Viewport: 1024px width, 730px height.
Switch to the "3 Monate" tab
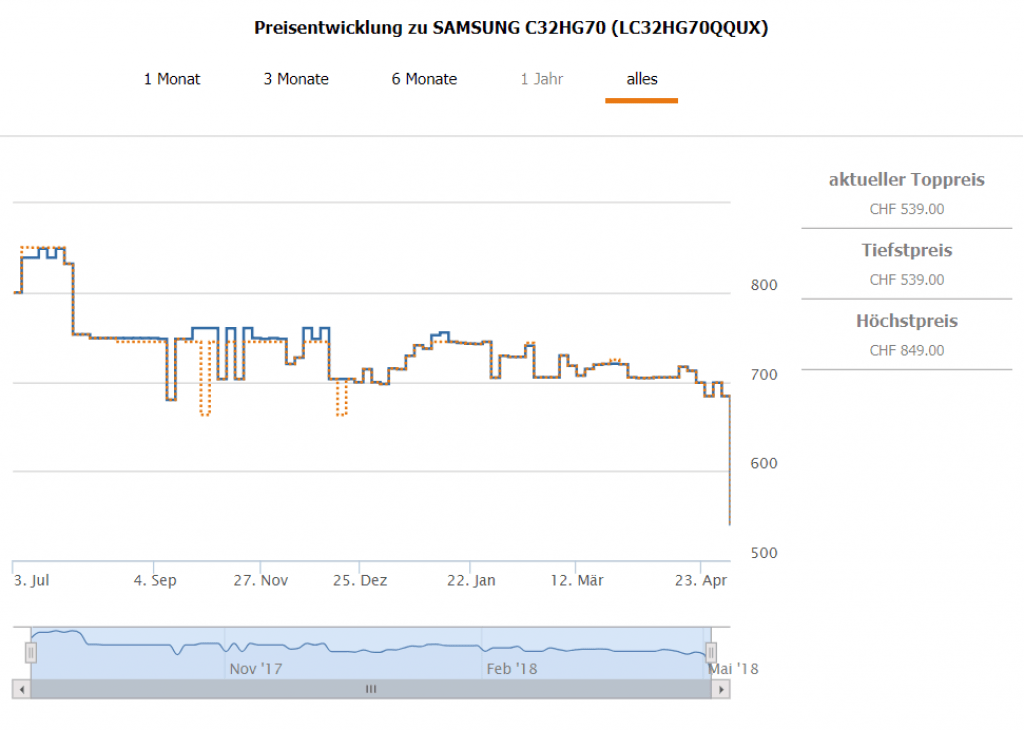point(296,79)
